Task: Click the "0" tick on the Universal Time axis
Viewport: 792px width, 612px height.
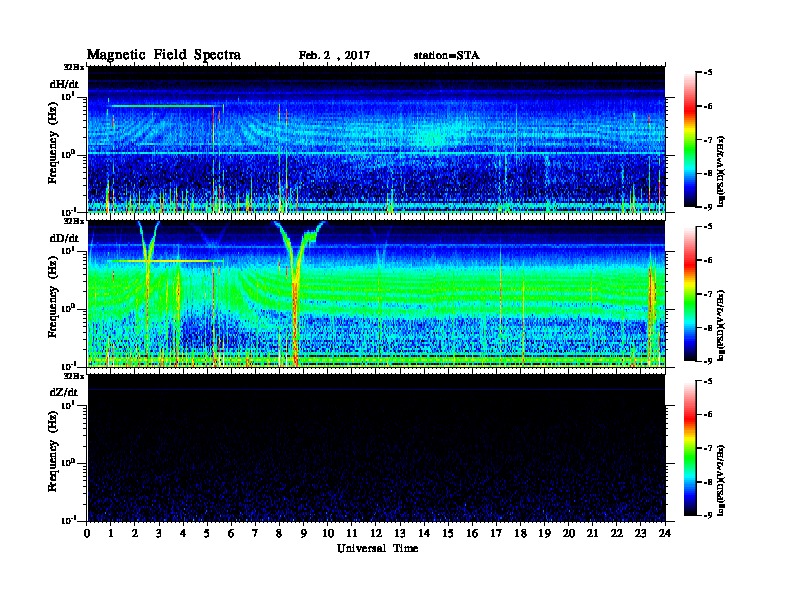Action: [x=87, y=534]
